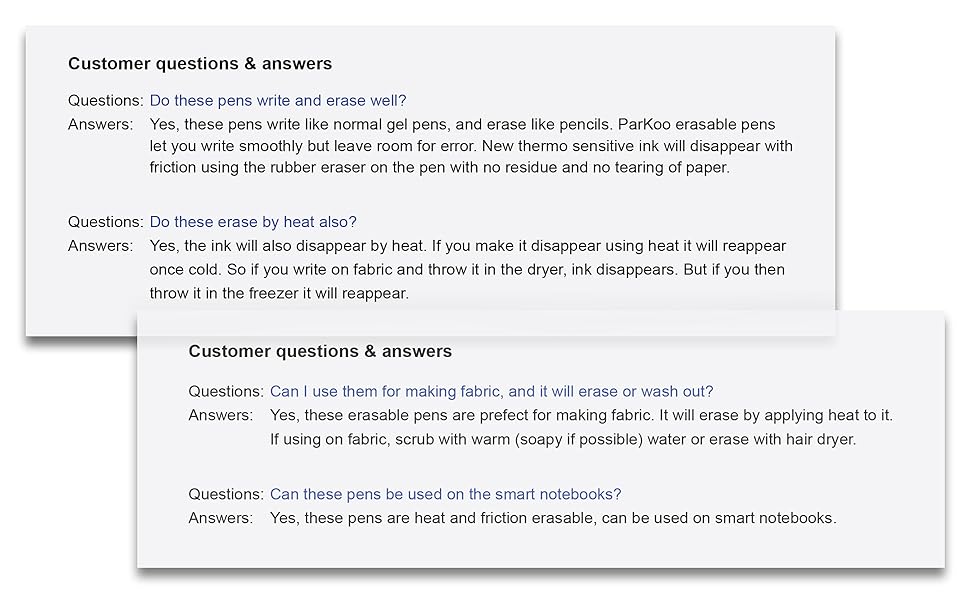Click "Questions:" label before the erase-by-heat question
970x600 pixels.
point(106,221)
